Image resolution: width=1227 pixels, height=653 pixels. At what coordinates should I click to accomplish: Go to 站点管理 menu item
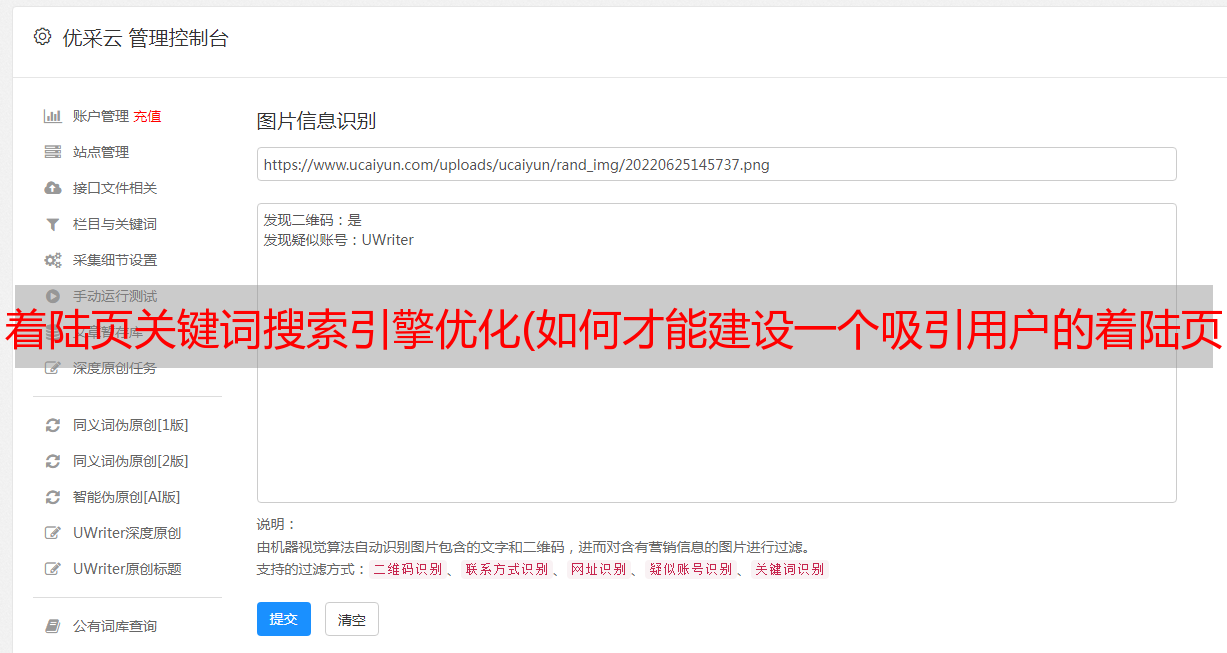pyautogui.click(x=101, y=152)
